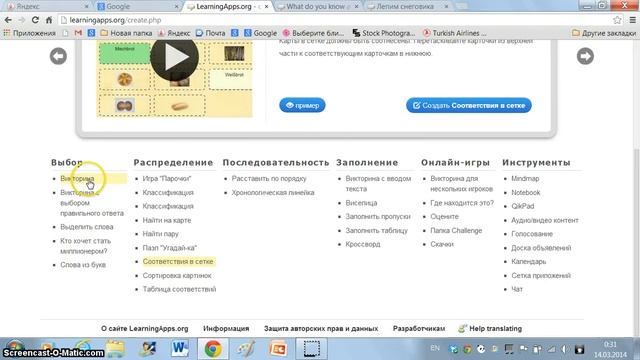The width and height of the screenshot is (640, 360).
Task: Open the Пазл "Угадай-ка" template
Action: point(170,248)
